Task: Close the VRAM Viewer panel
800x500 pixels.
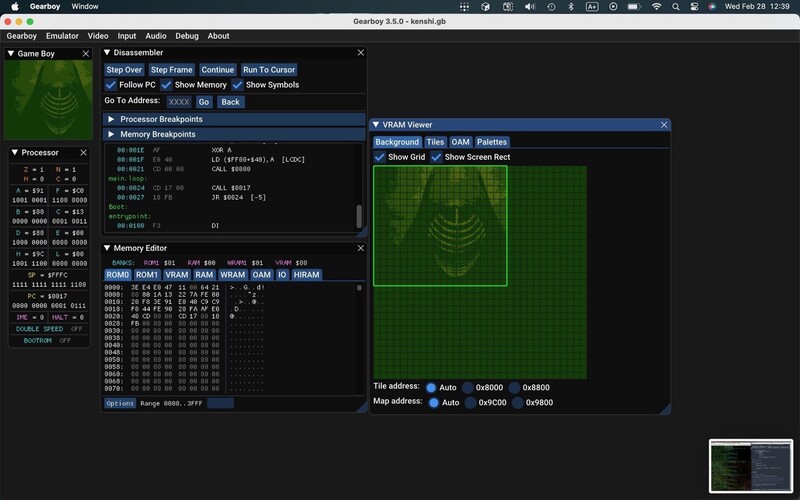Action: [664, 124]
